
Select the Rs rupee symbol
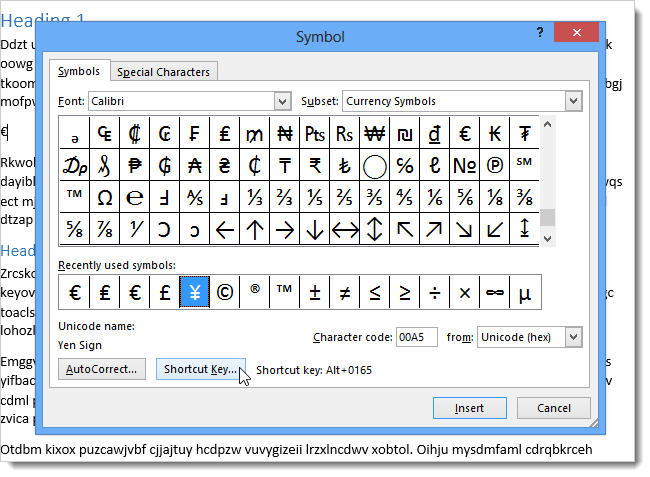pos(344,133)
